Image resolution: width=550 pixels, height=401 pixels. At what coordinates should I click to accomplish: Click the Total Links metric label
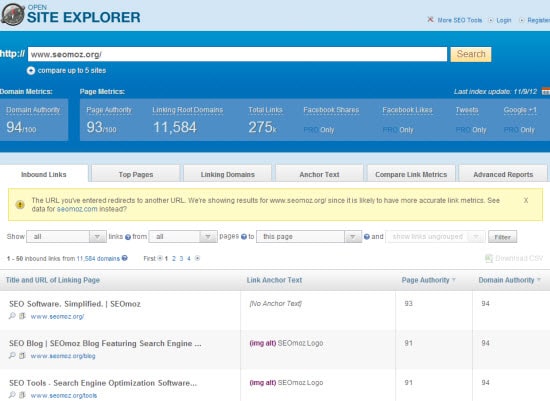(265, 110)
